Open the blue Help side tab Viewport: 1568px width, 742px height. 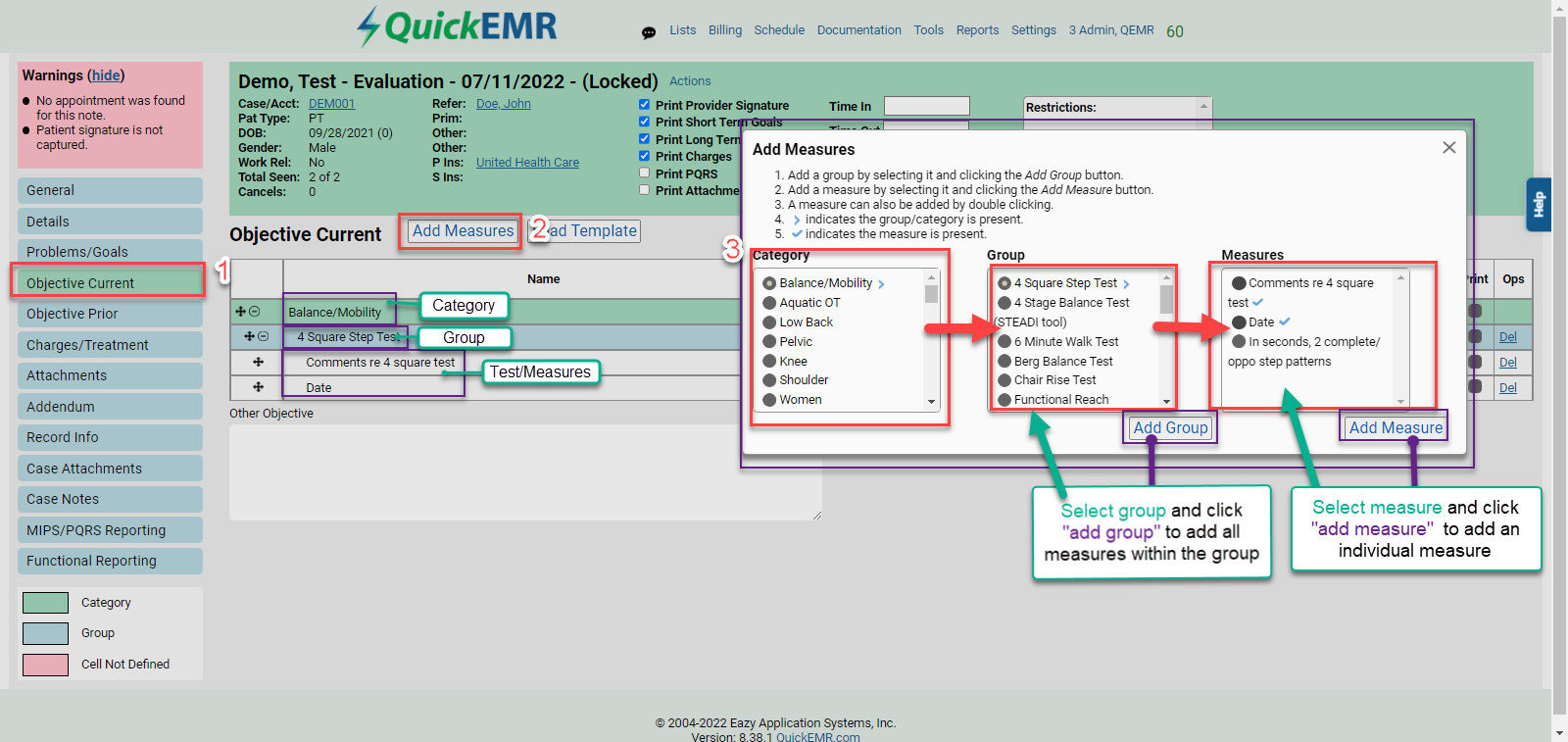click(1539, 204)
